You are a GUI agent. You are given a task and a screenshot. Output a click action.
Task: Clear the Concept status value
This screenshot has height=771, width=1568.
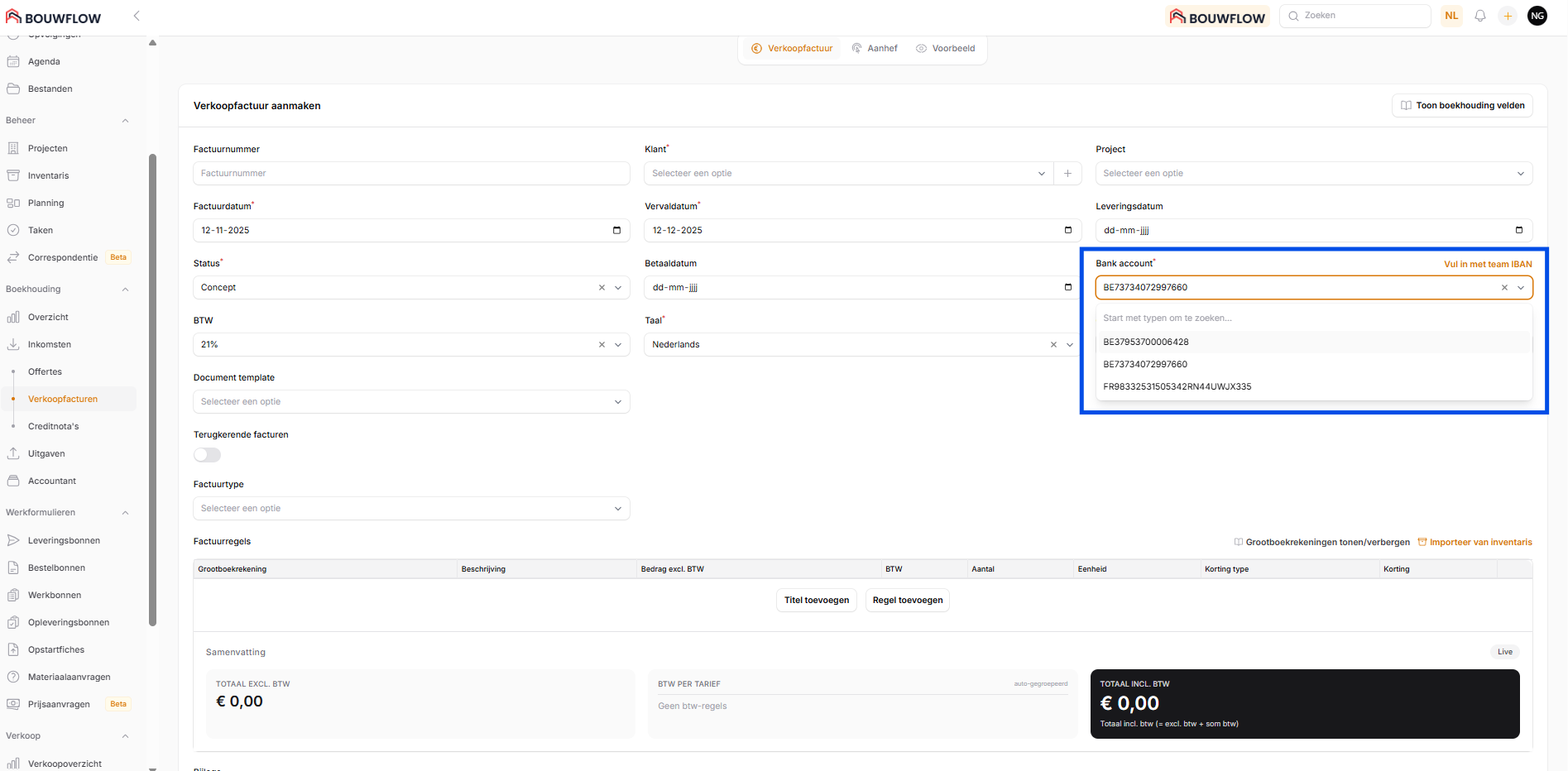[602, 288]
